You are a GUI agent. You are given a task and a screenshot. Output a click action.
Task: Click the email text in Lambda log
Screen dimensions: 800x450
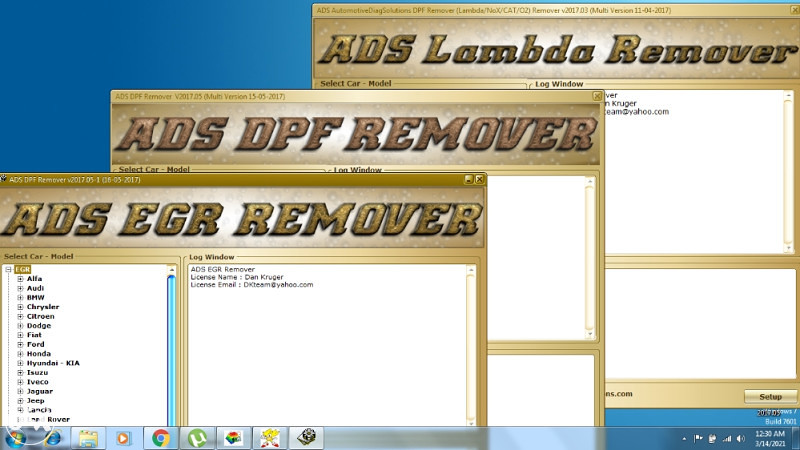[637, 112]
